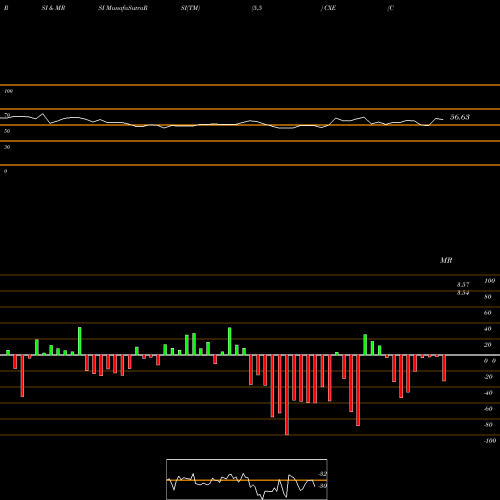
Task: Click the '100' axis label of the bar chart
Action: click(489, 281)
